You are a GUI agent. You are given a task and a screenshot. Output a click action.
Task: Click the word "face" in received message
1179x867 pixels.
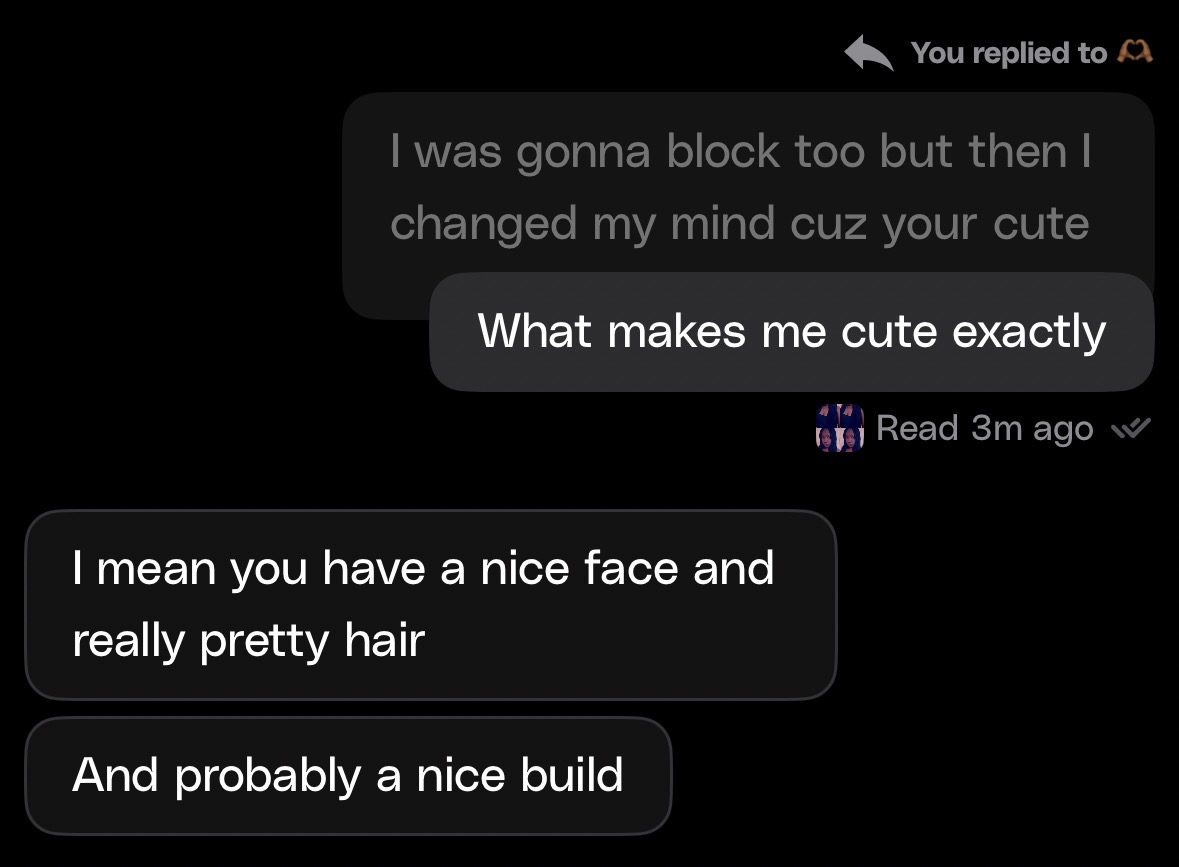click(631, 568)
